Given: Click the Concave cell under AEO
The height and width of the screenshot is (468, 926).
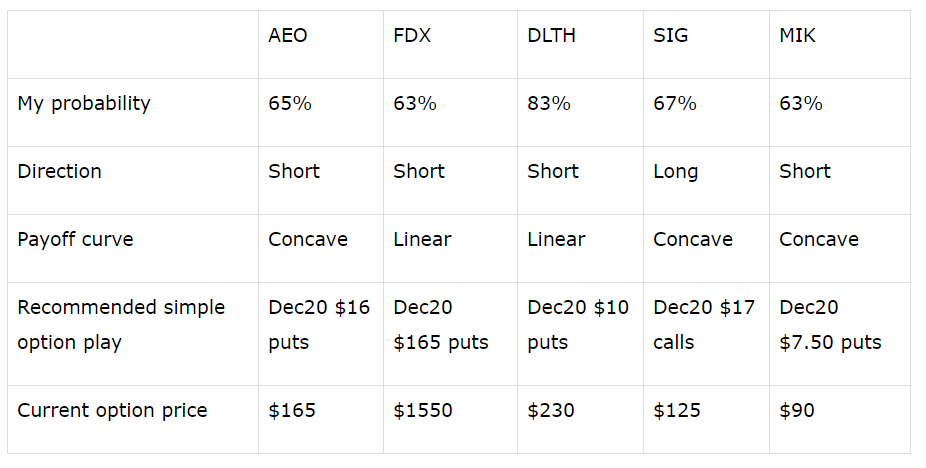Looking at the screenshot, I should pyautogui.click(x=308, y=239).
